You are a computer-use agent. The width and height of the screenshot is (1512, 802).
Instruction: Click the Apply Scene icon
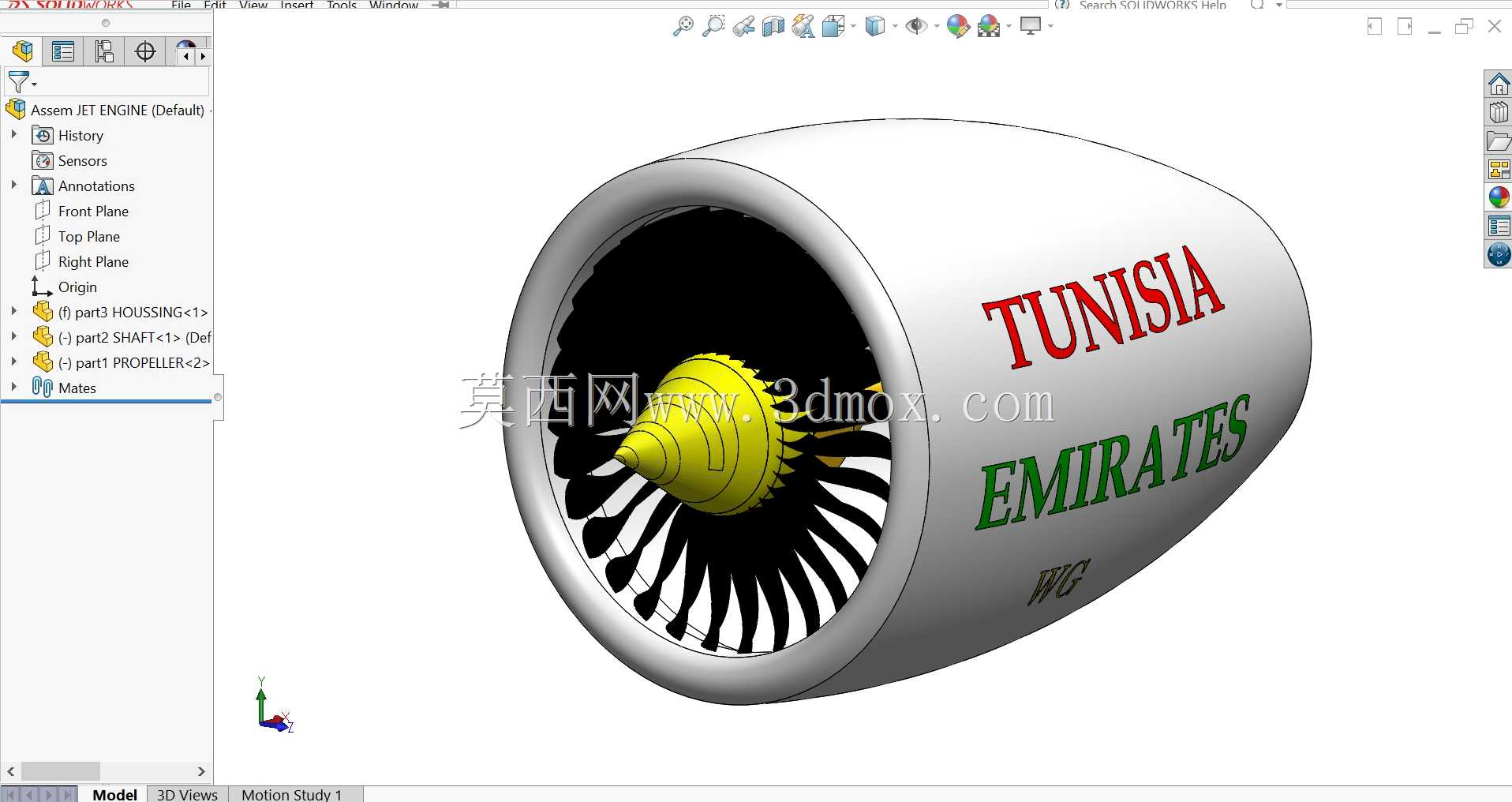point(989,27)
